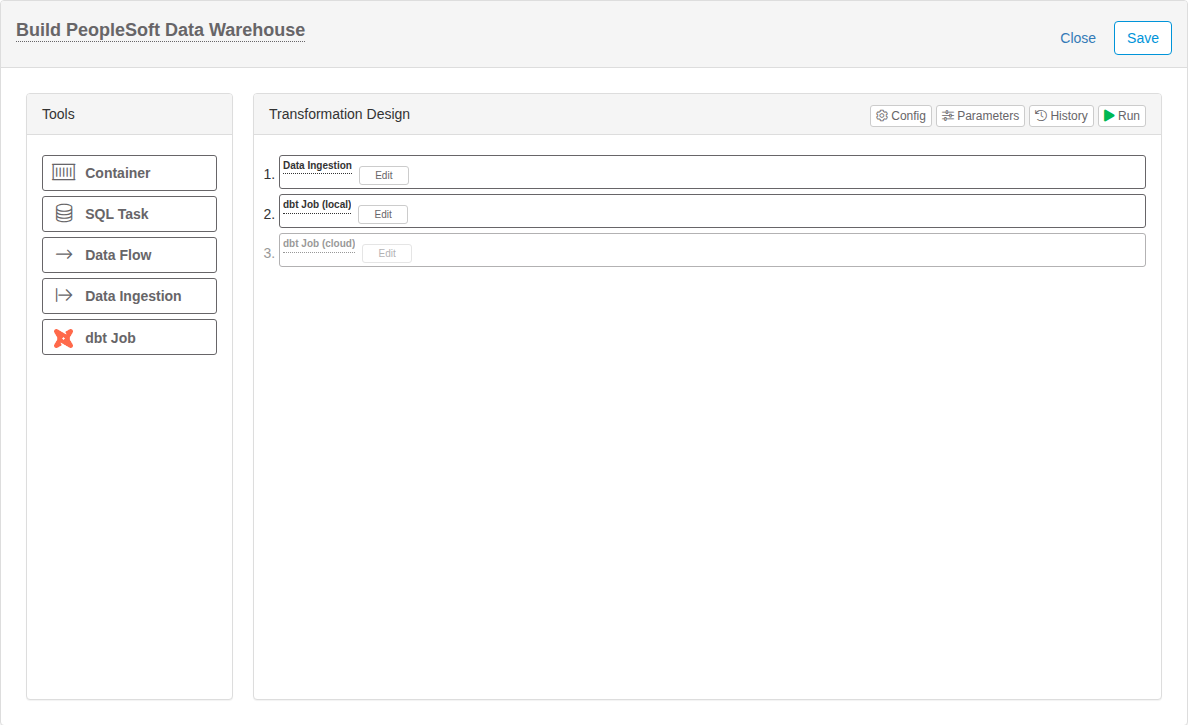Select the Data Ingestion arrow icon
The width and height of the screenshot is (1188, 725).
click(x=64, y=295)
